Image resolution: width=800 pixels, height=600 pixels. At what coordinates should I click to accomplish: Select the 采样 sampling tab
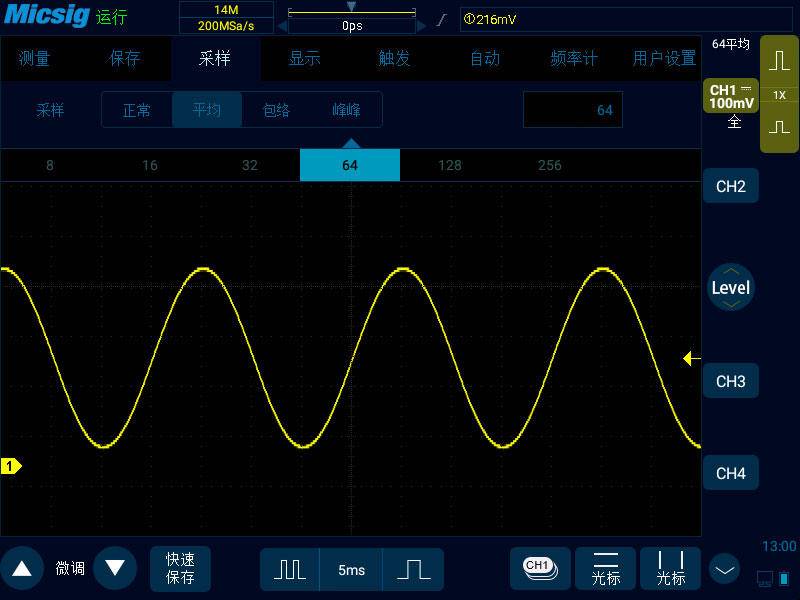[x=215, y=58]
